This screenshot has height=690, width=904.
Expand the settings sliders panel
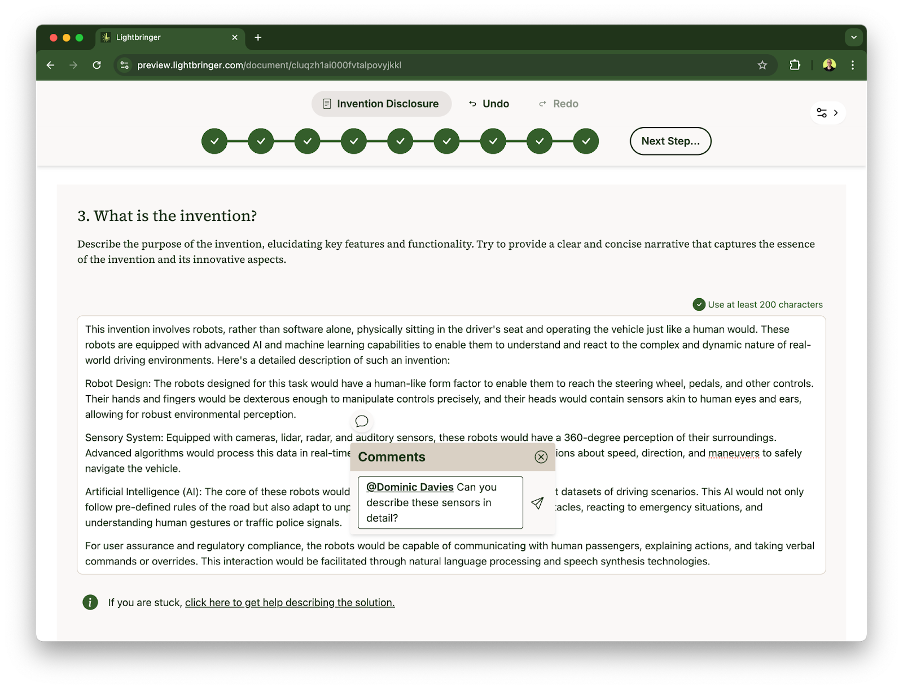point(828,113)
